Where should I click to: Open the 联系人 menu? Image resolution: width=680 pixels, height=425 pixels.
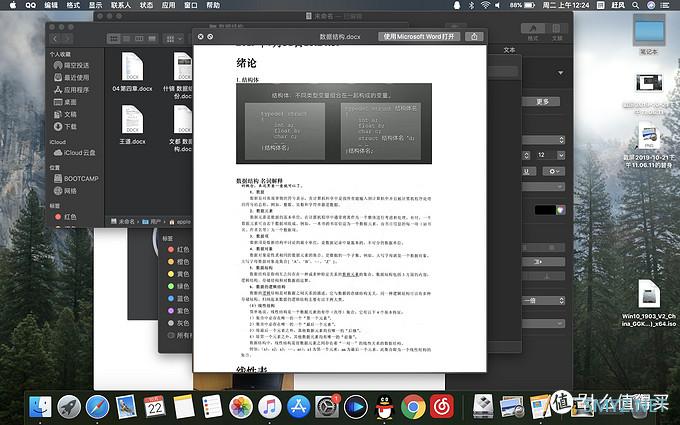coord(121,5)
